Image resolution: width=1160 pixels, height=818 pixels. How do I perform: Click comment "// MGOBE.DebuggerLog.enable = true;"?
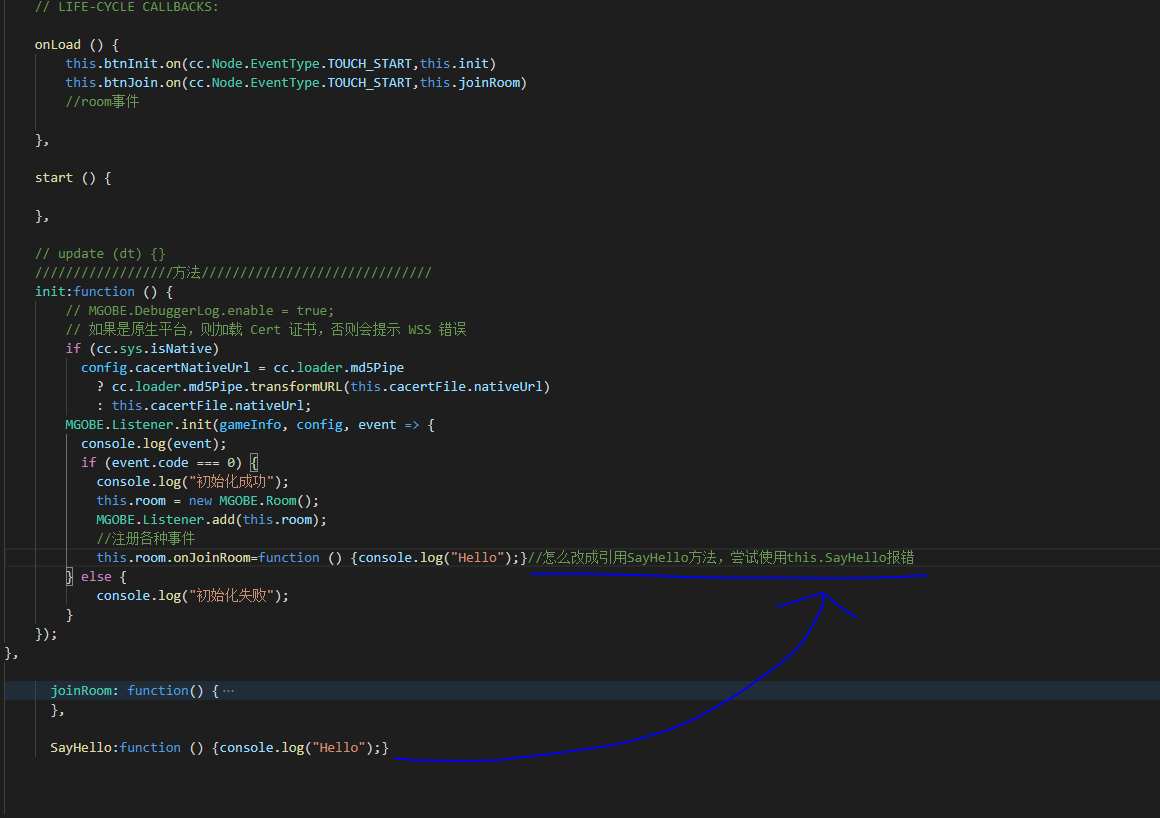(x=200, y=311)
